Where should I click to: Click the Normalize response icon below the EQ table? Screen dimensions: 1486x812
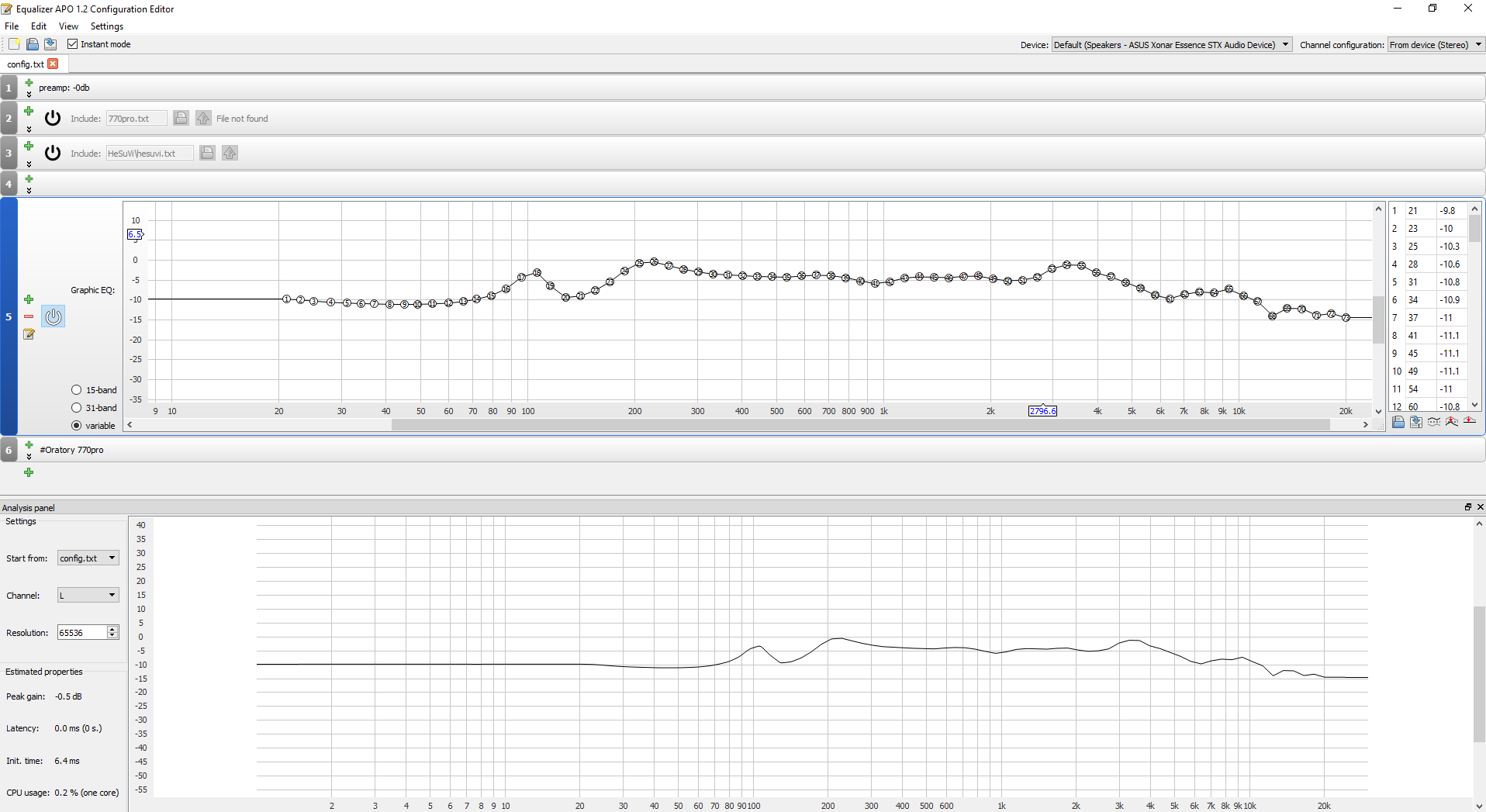1452,422
